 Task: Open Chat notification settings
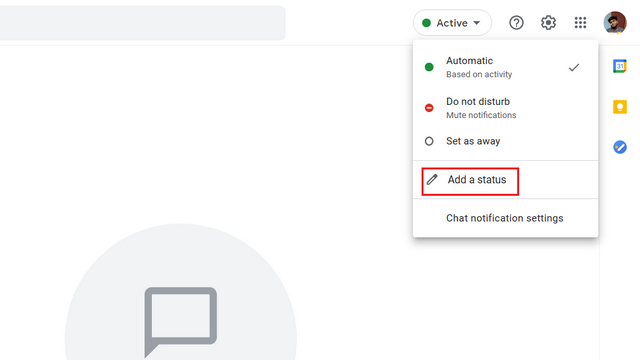pyautogui.click(x=505, y=218)
